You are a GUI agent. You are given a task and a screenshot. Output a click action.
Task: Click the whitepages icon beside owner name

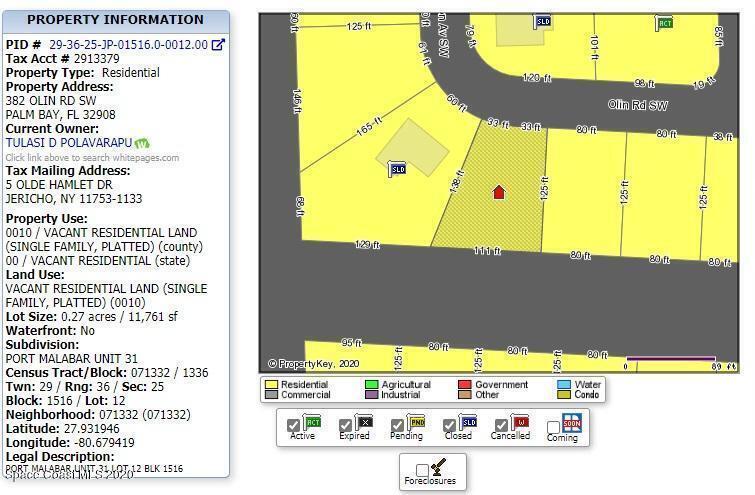point(142,143)
